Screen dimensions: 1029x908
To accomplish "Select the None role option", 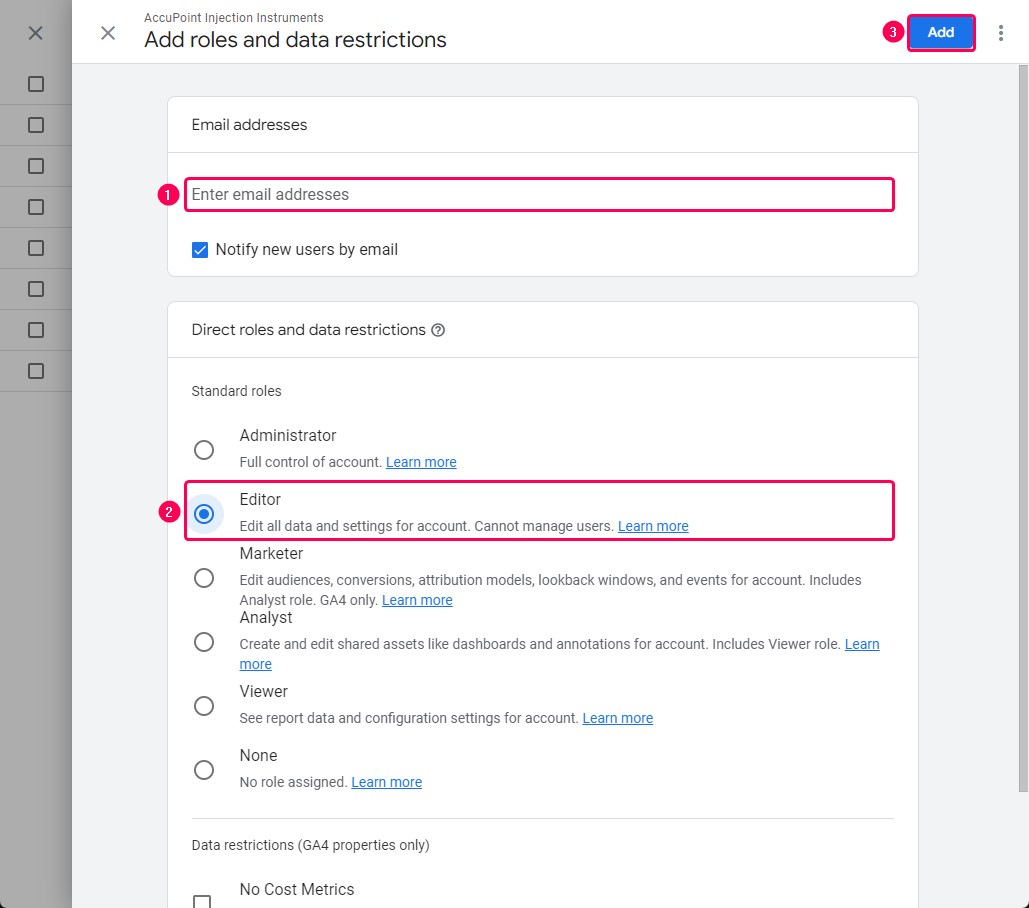I will click(203, 770).
